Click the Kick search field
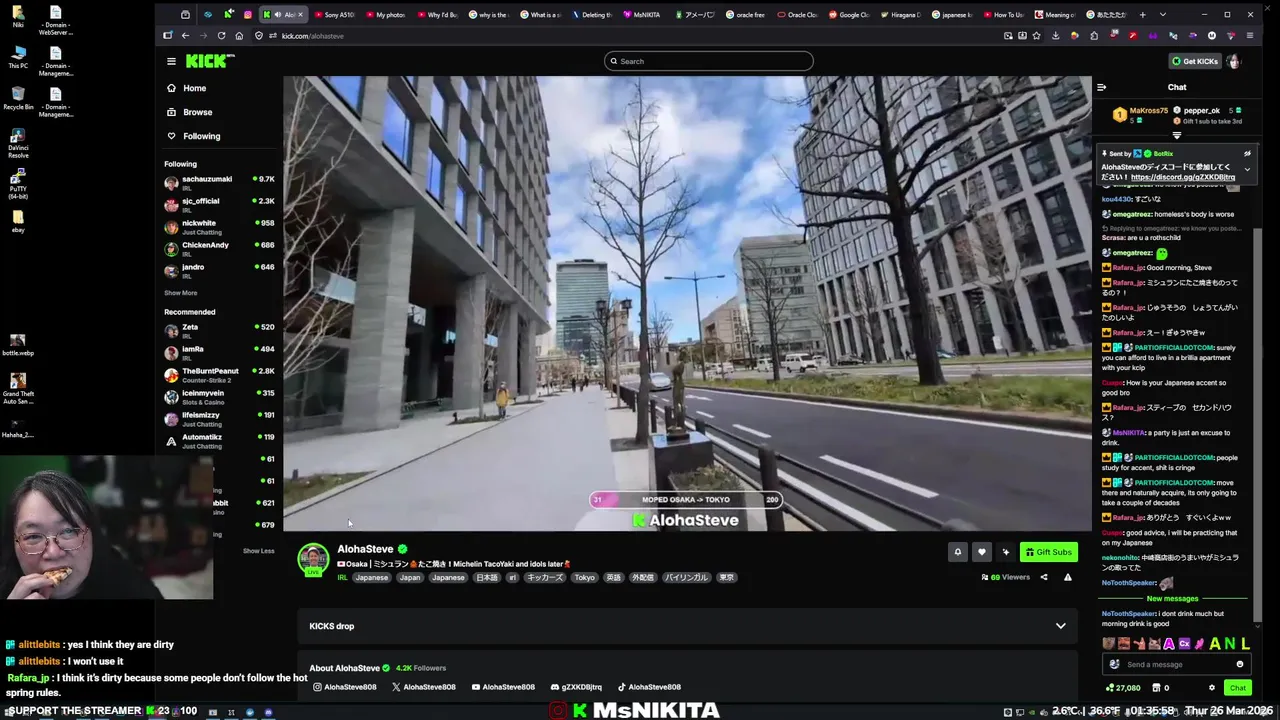Screen dimensions: 1280x720 point(708,61)
